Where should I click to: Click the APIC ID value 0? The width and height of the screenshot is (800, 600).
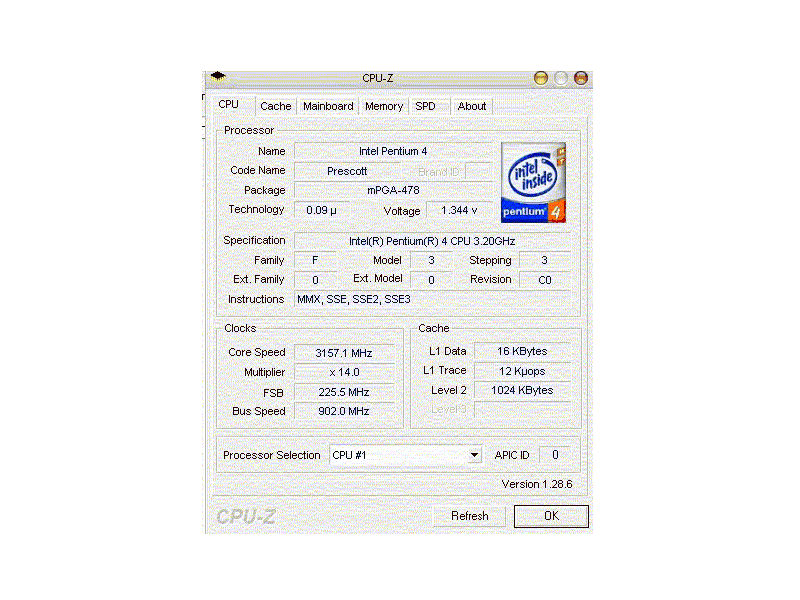555,455
